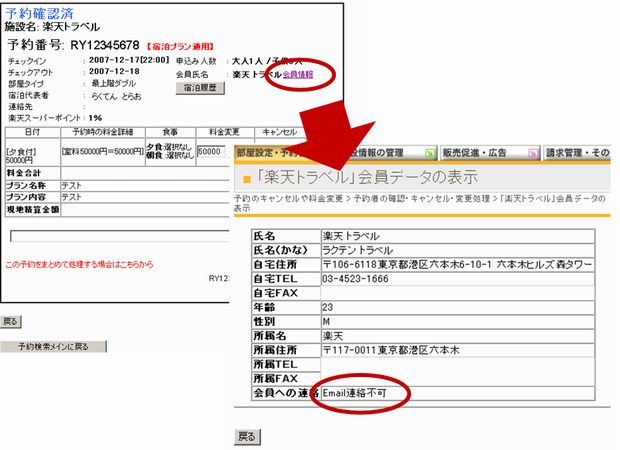Open the 請求管理 menu tab
Screen dimensions: 620x450
(x=577, y=153)
